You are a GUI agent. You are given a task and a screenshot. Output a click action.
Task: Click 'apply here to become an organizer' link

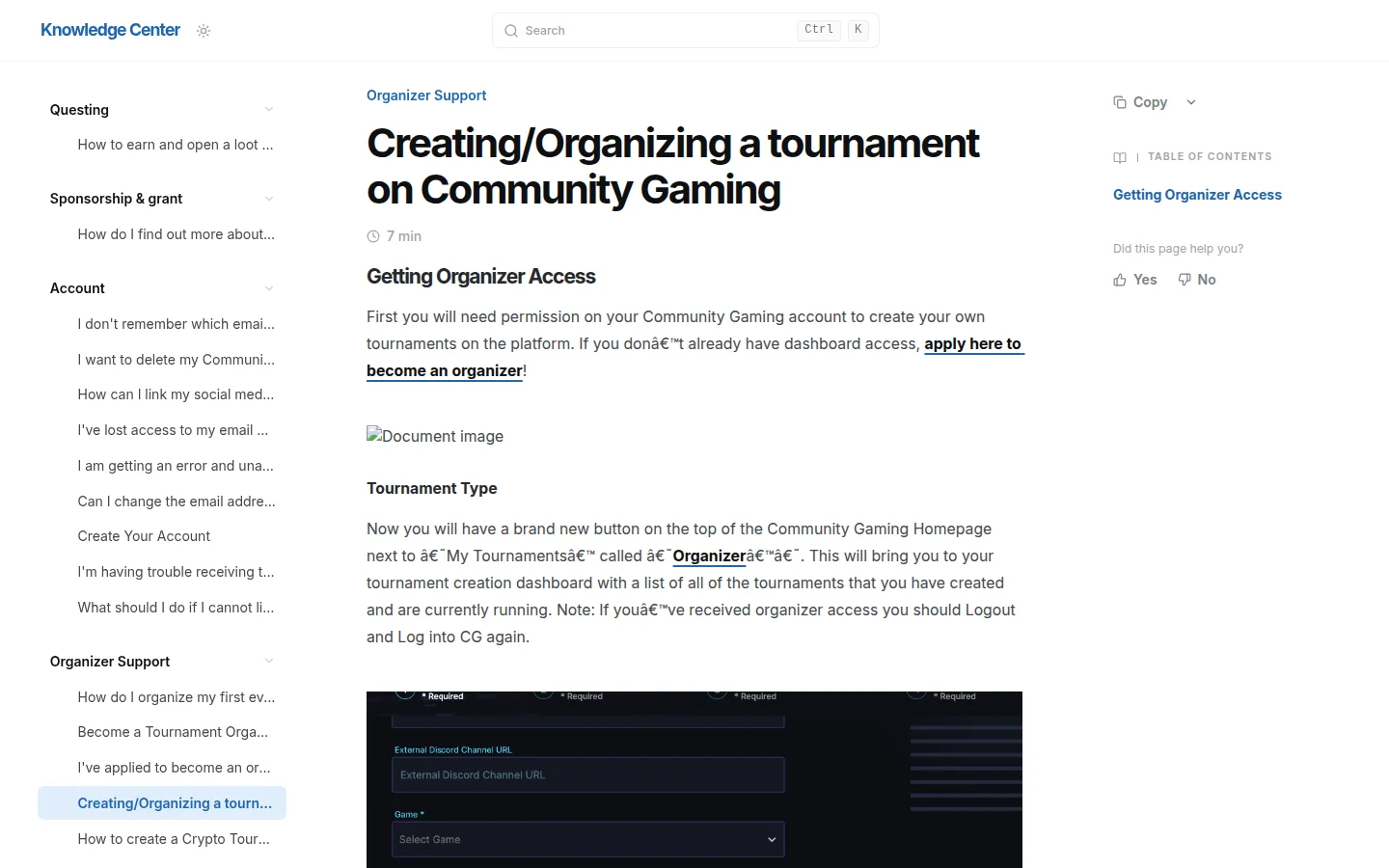point(972,344)
